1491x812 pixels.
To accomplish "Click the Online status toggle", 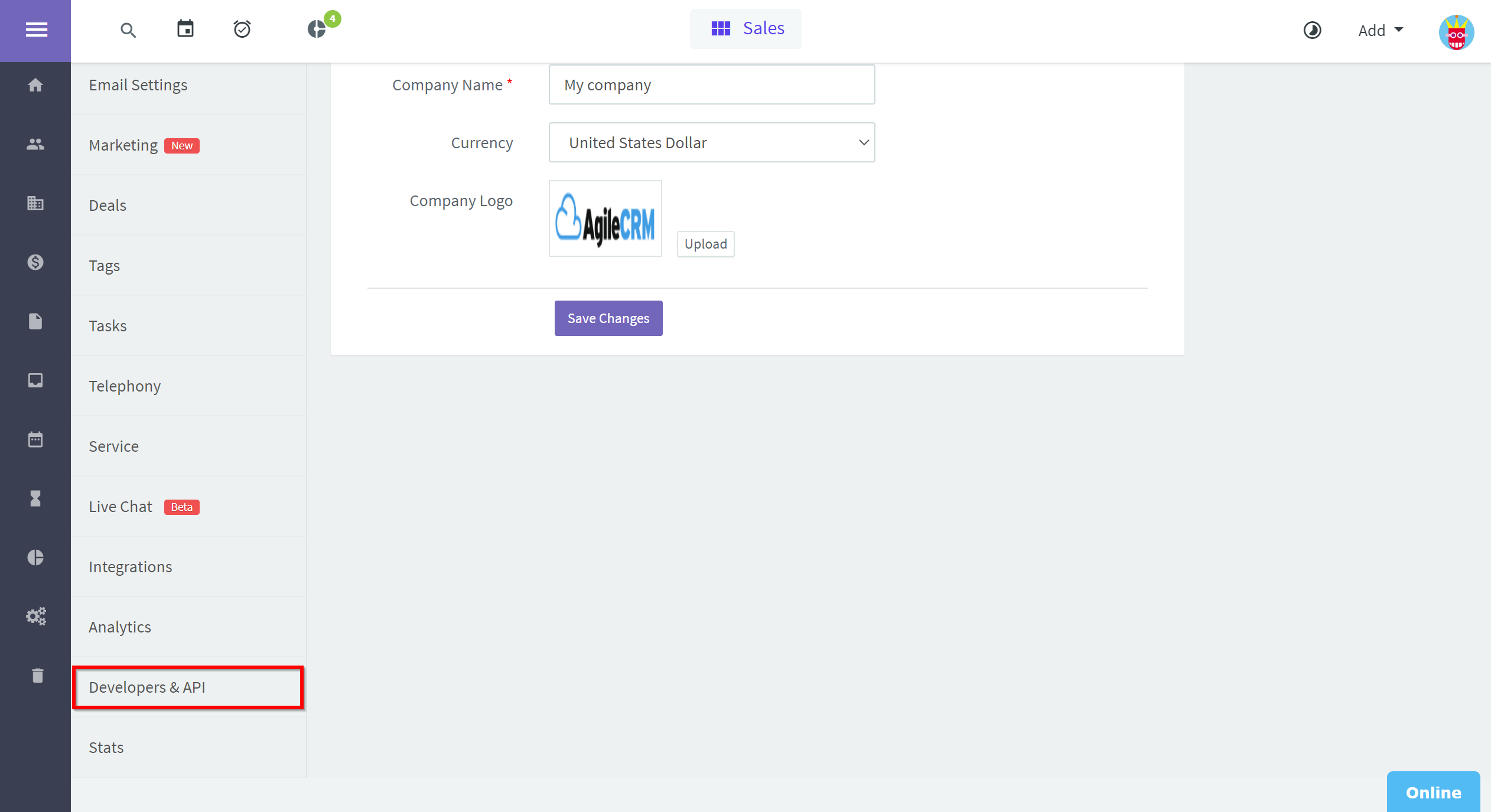I will [1433, 791].
